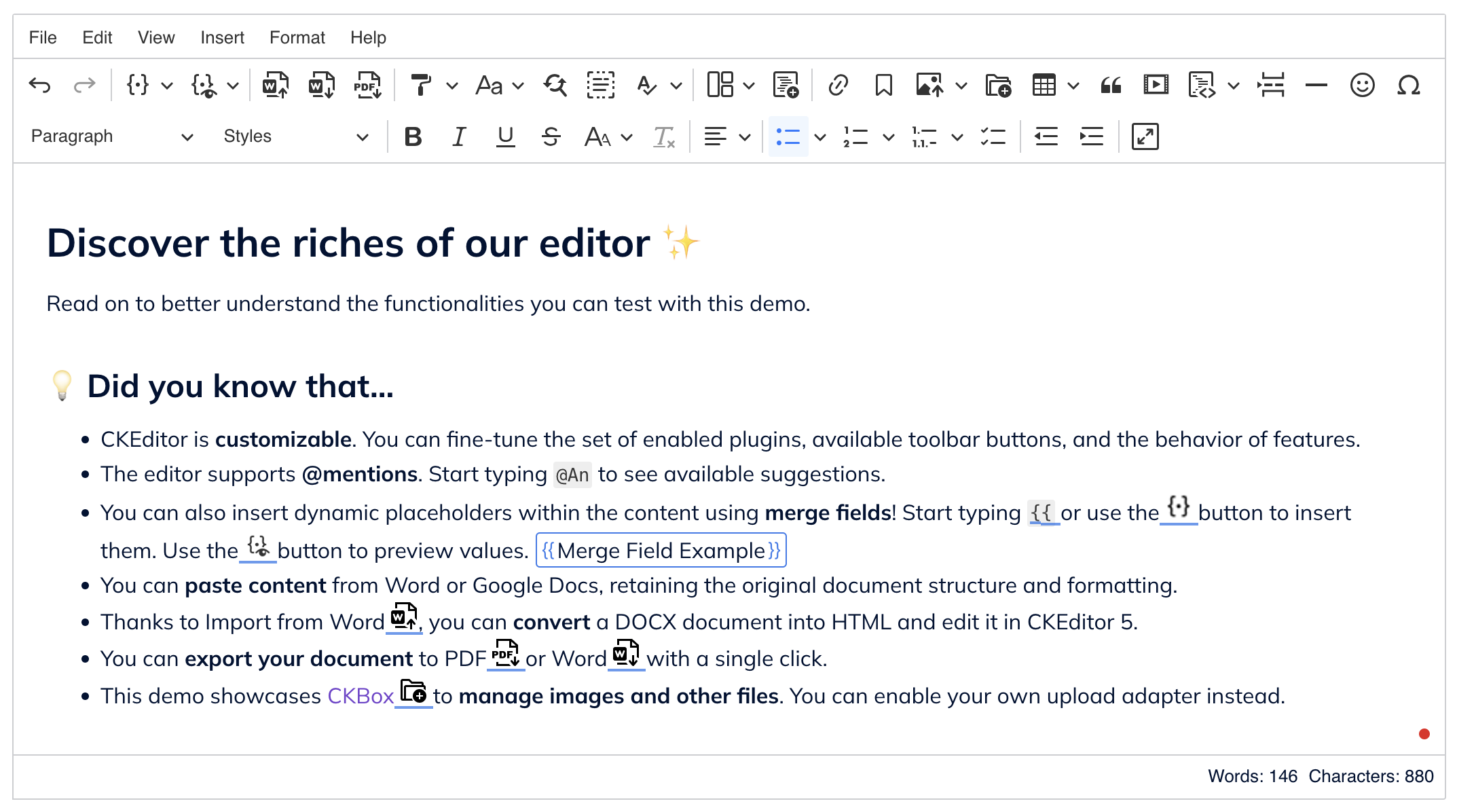Screen dimensions: 1457x812
Task: Insert a horizontal line
Action: 1316,86
